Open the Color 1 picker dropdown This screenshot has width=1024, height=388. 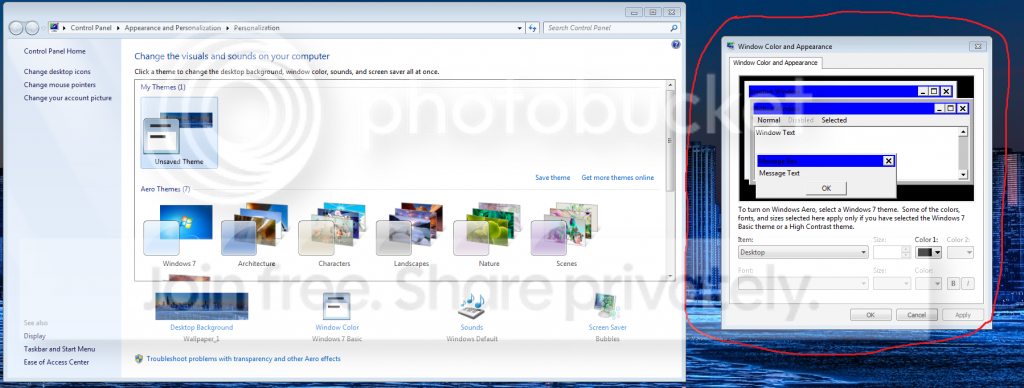927,252
